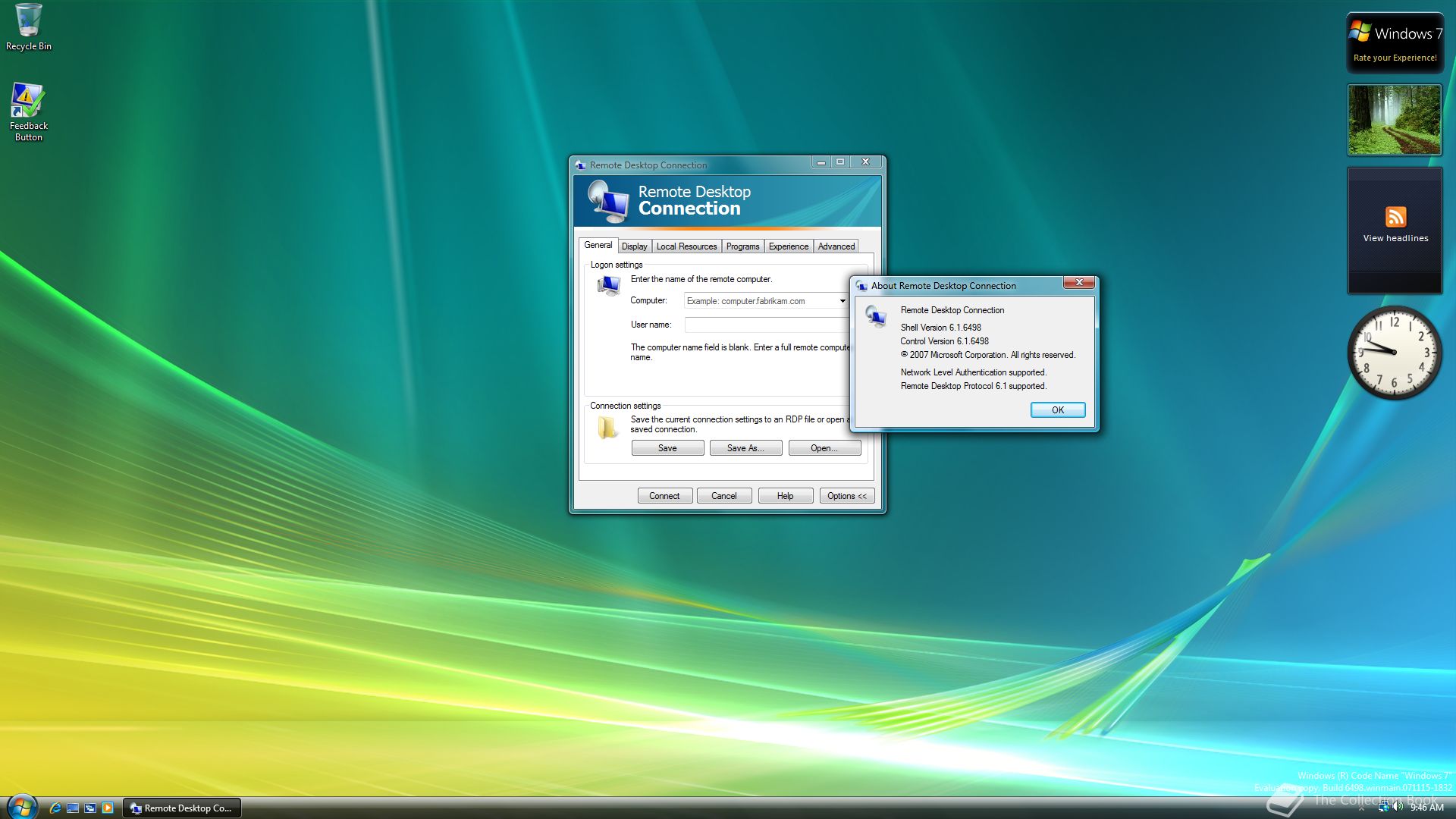
Task: Click the Windows Start orb
Action: point(21,807)
